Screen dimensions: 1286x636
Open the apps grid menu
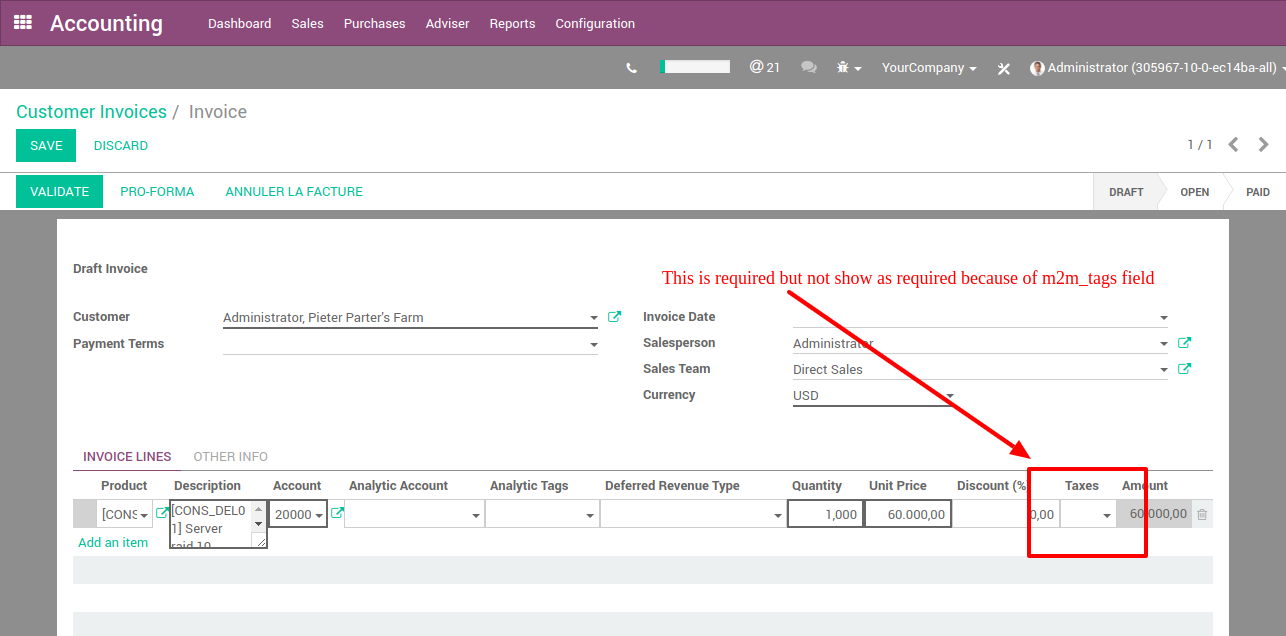(22, 22)
